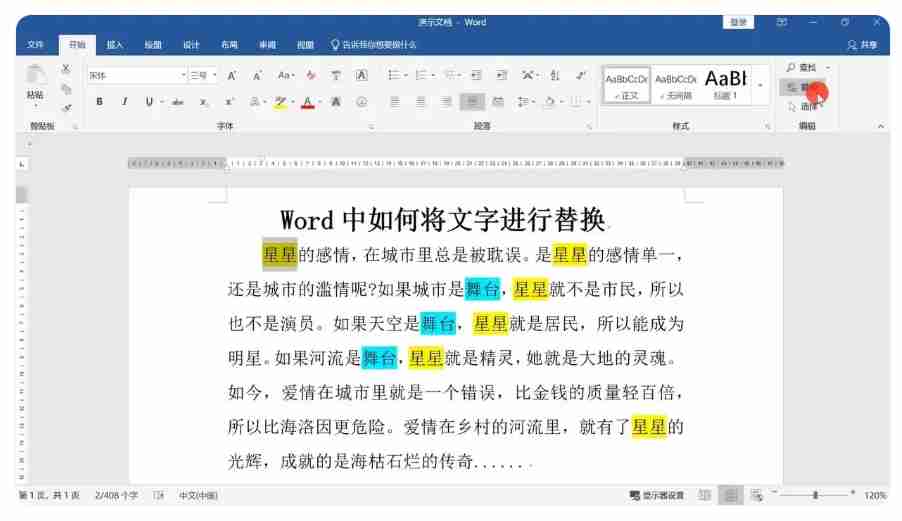Screen dimensions: 902x521
Task: Switch to the Design tab
Action: tap(191, 44)
